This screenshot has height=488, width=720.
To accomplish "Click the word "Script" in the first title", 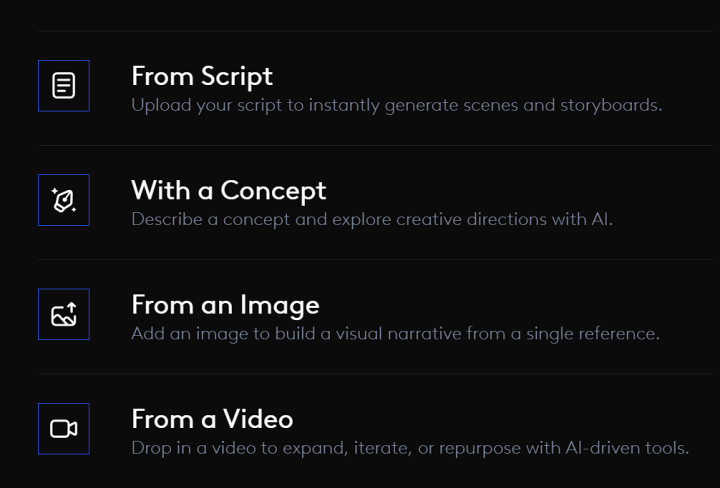I will pos(236,76).
